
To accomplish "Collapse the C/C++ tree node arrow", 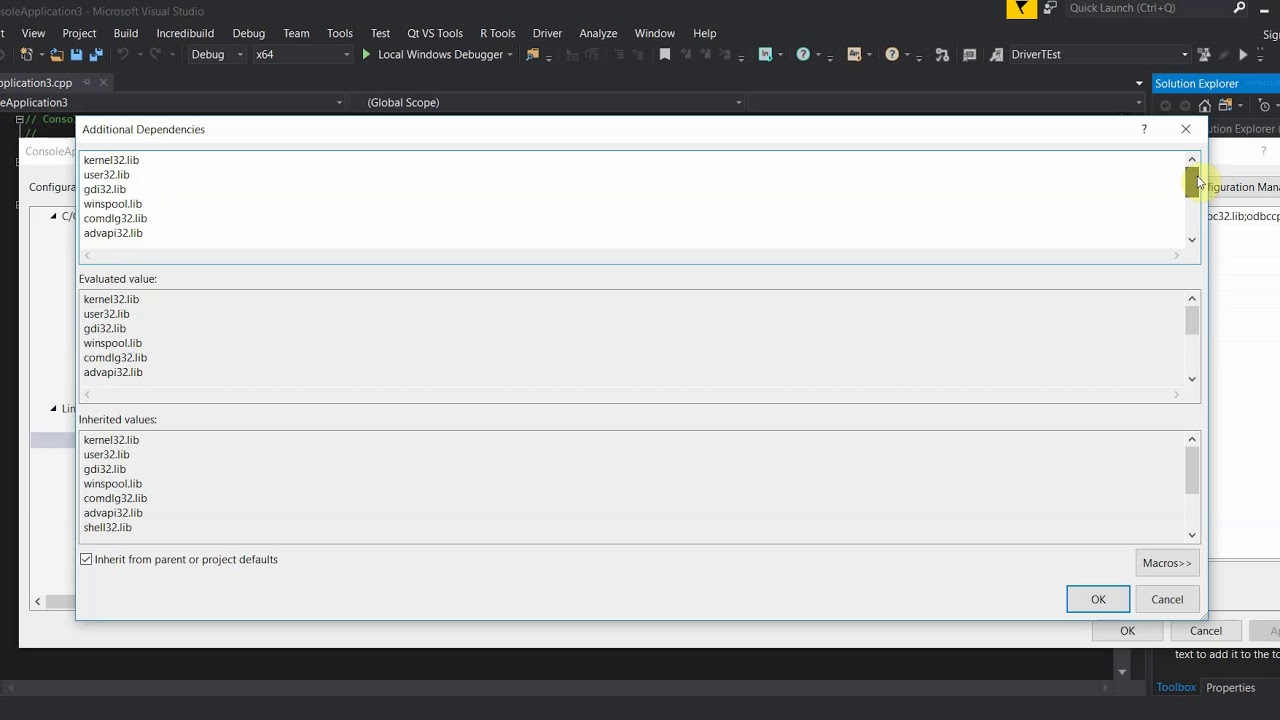I will click(54, 216).
